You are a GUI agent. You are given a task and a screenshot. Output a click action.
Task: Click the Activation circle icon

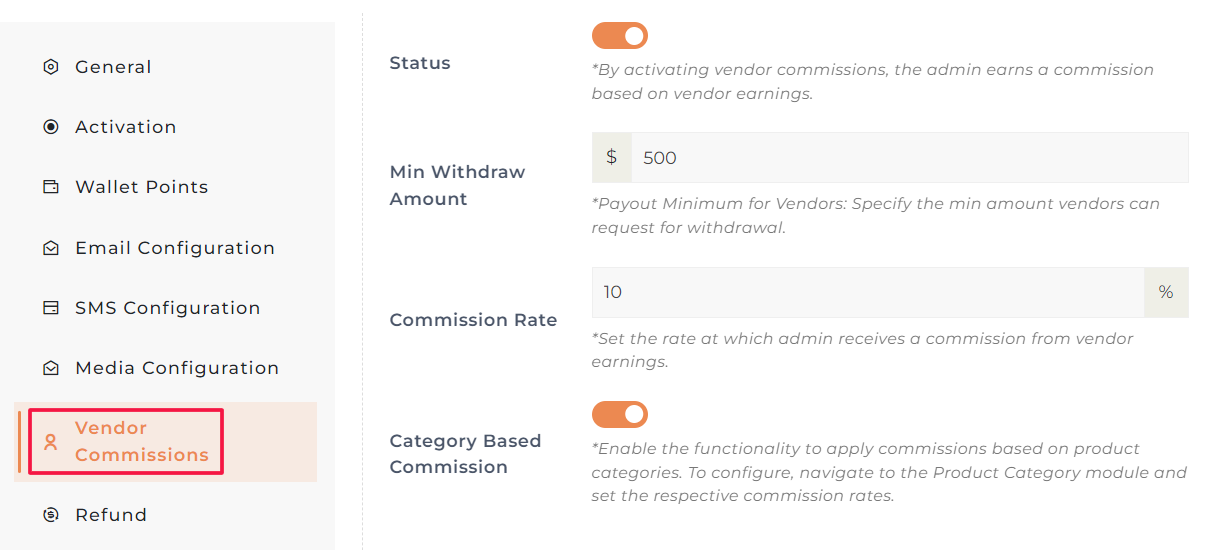point(51,127)
